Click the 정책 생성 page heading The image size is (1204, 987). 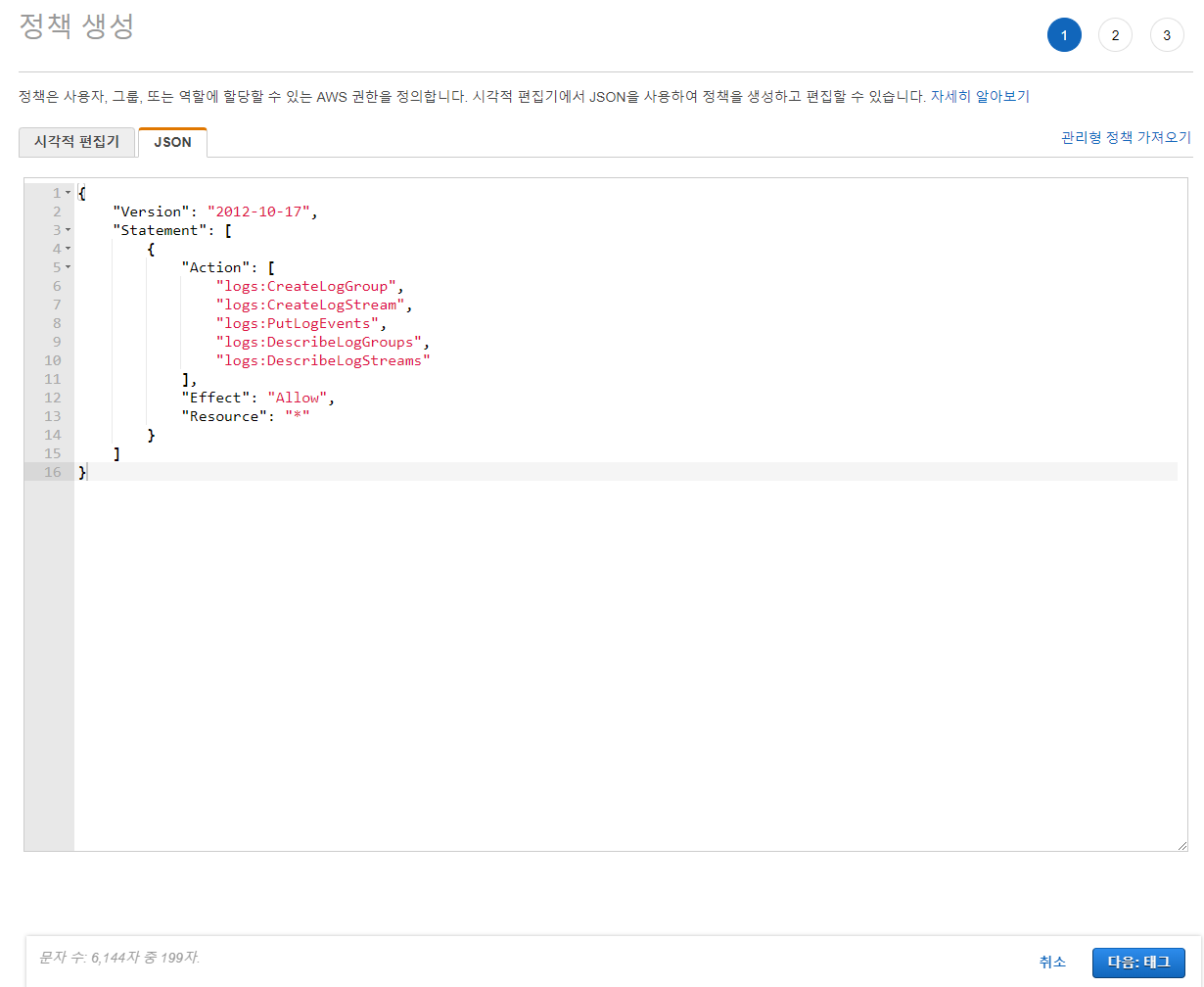click(76, 26)
